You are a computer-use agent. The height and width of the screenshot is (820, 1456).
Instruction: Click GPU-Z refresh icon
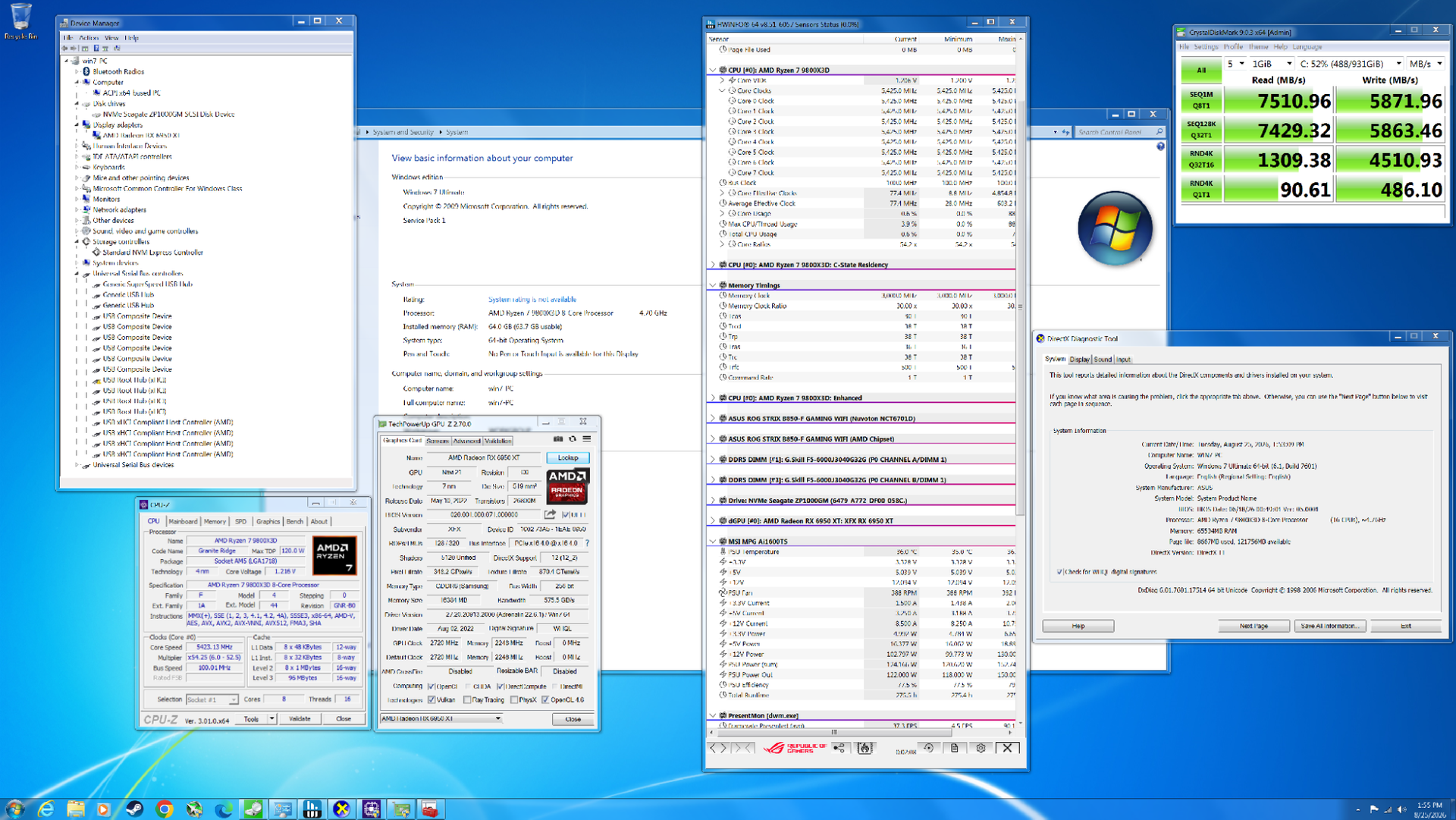(573, 439)
